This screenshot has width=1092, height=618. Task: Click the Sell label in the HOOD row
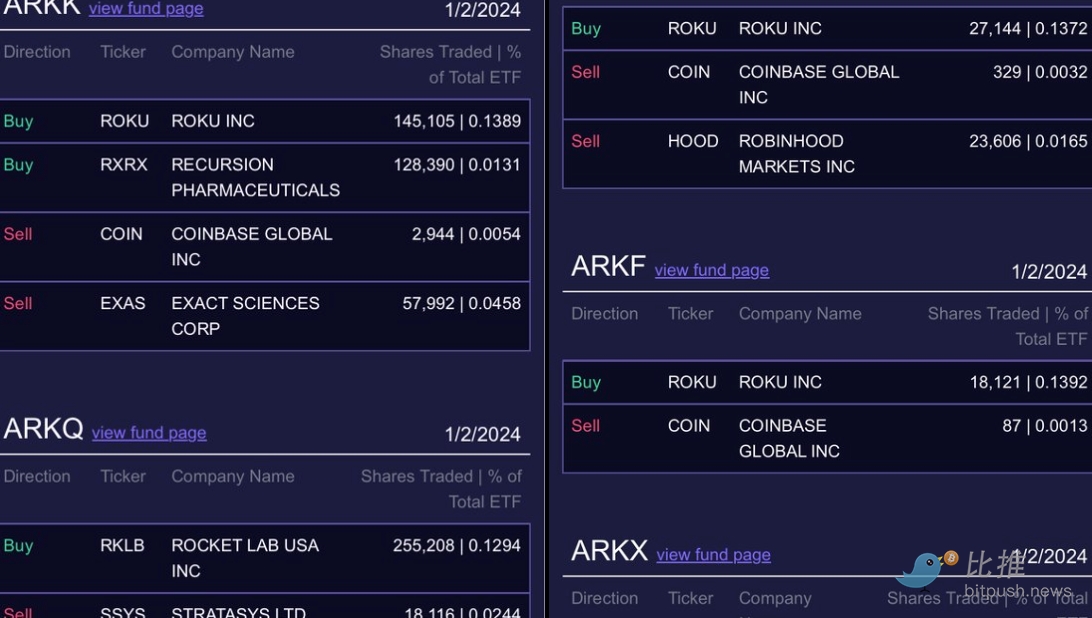(585, 142)
